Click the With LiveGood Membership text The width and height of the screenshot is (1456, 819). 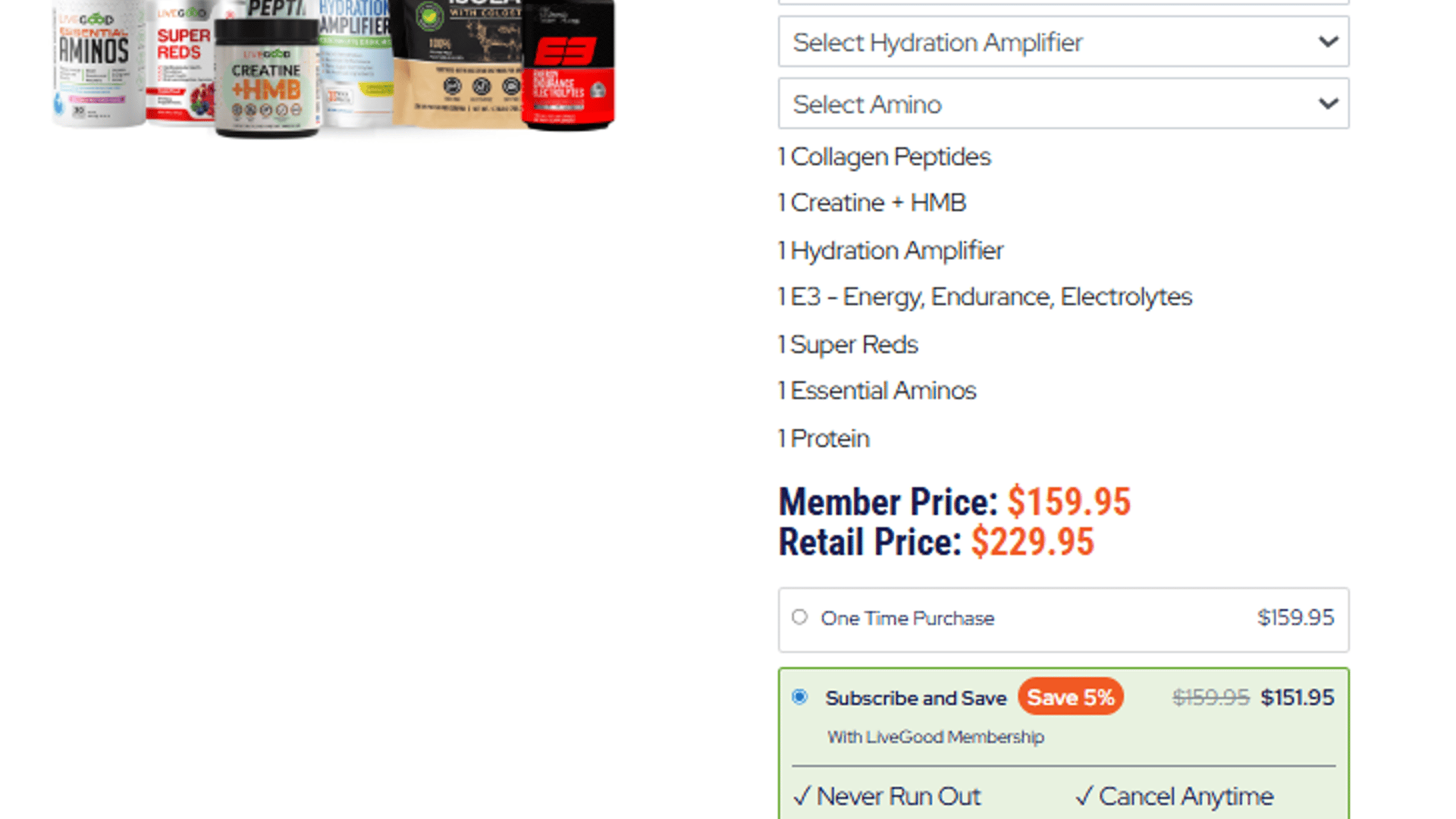[936, 737]
